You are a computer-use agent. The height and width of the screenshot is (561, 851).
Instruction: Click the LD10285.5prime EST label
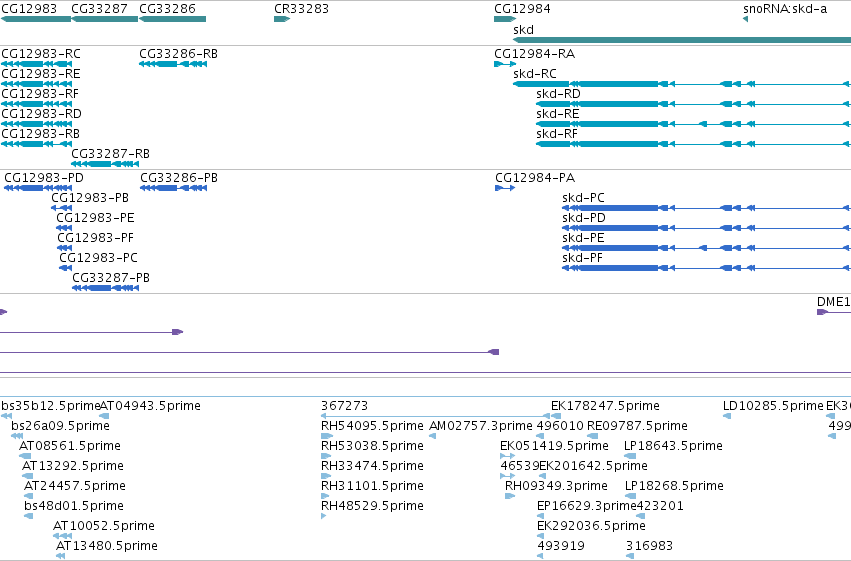(x=773, y=406)
